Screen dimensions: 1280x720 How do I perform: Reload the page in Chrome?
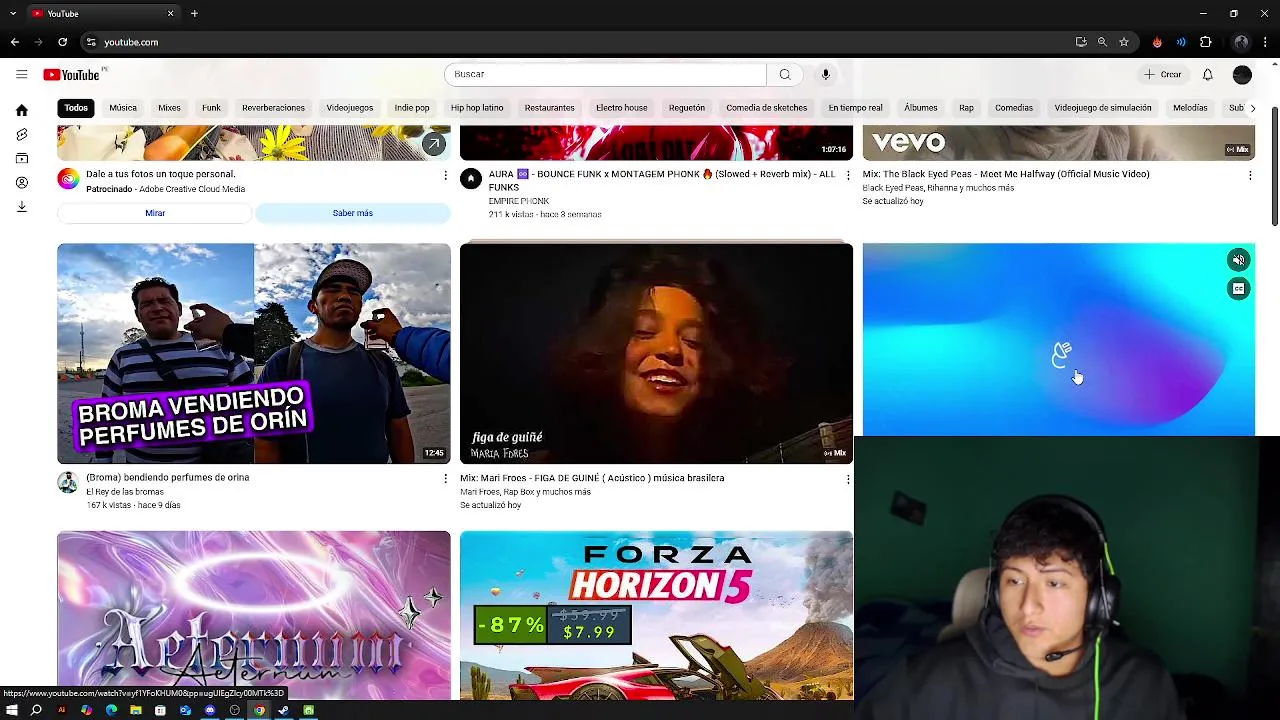pyautogui.click(x=62, y=42)
